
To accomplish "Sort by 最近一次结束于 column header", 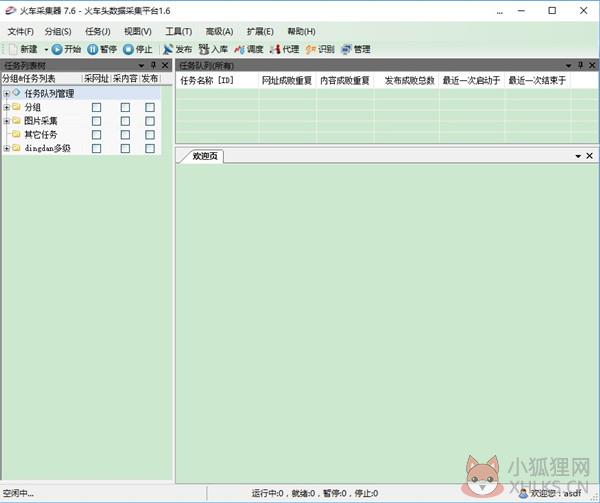I will (x=537, y=80).
